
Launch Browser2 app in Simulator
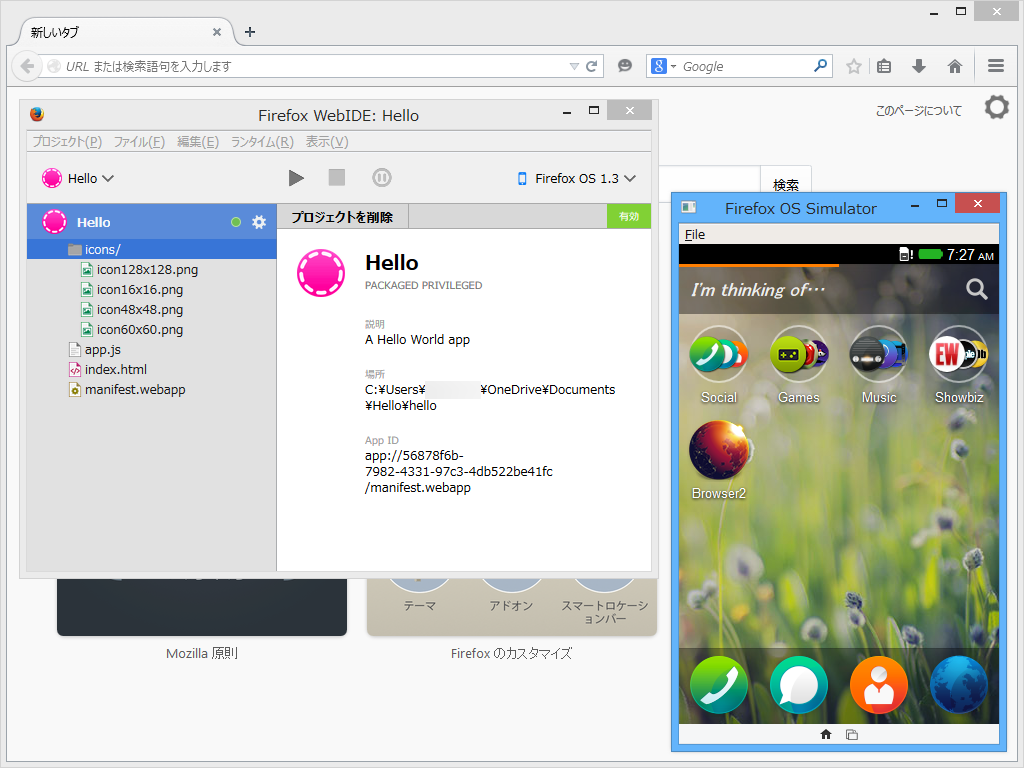click(x=718, y=460)
